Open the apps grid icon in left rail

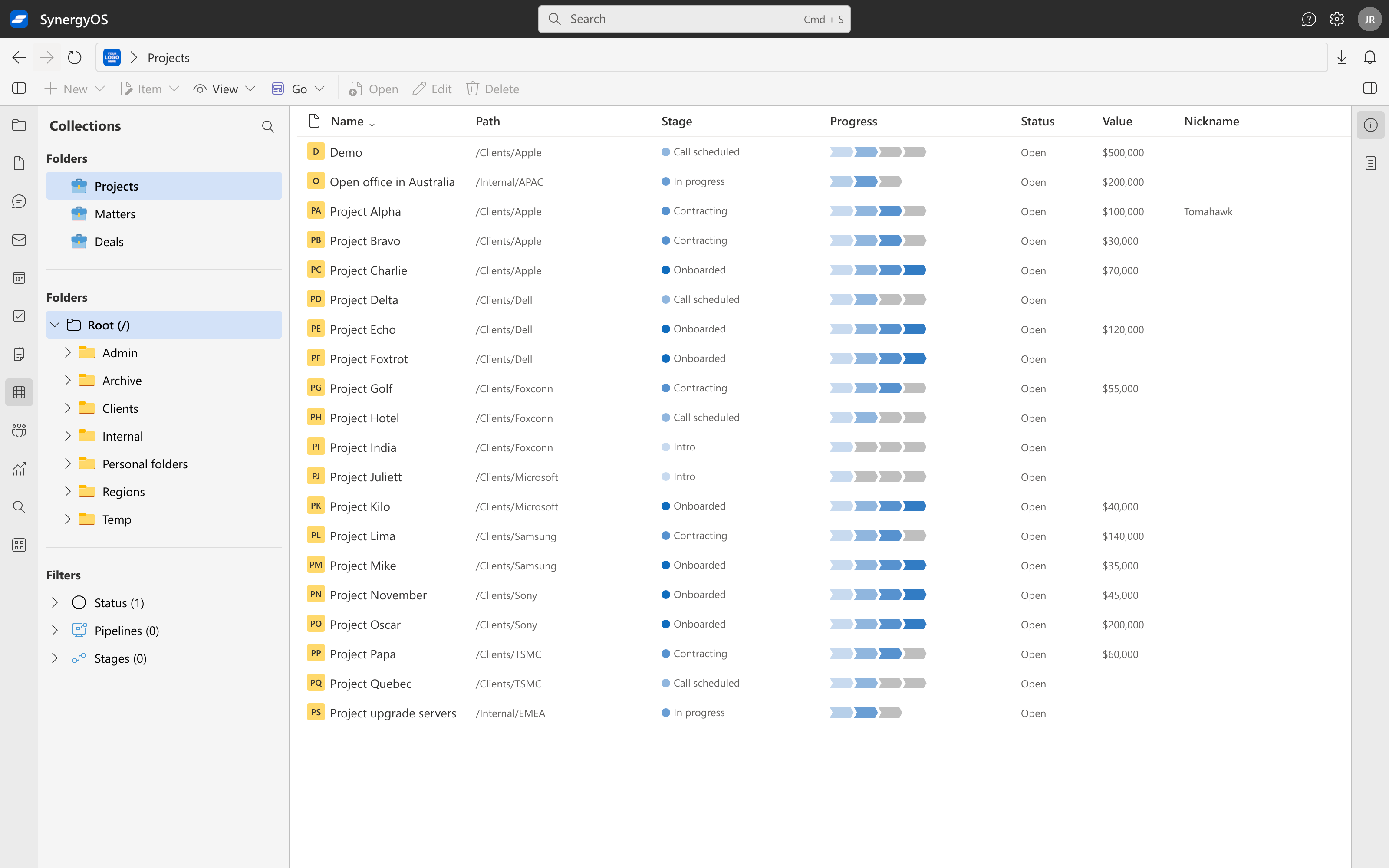click(19, 546)
